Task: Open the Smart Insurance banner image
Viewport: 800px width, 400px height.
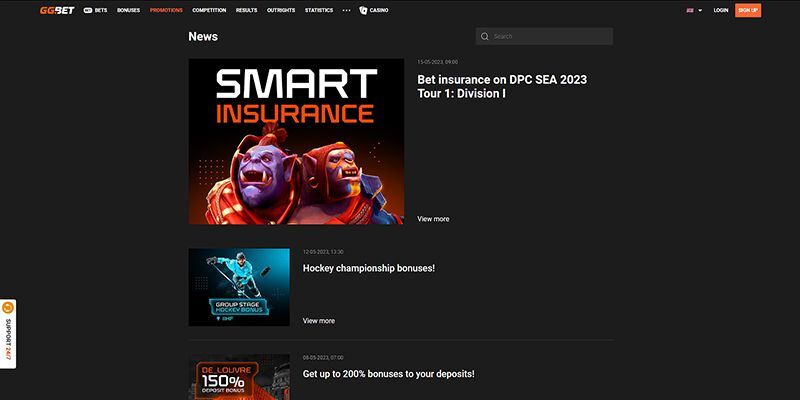Action: click(x=296, y=141)
